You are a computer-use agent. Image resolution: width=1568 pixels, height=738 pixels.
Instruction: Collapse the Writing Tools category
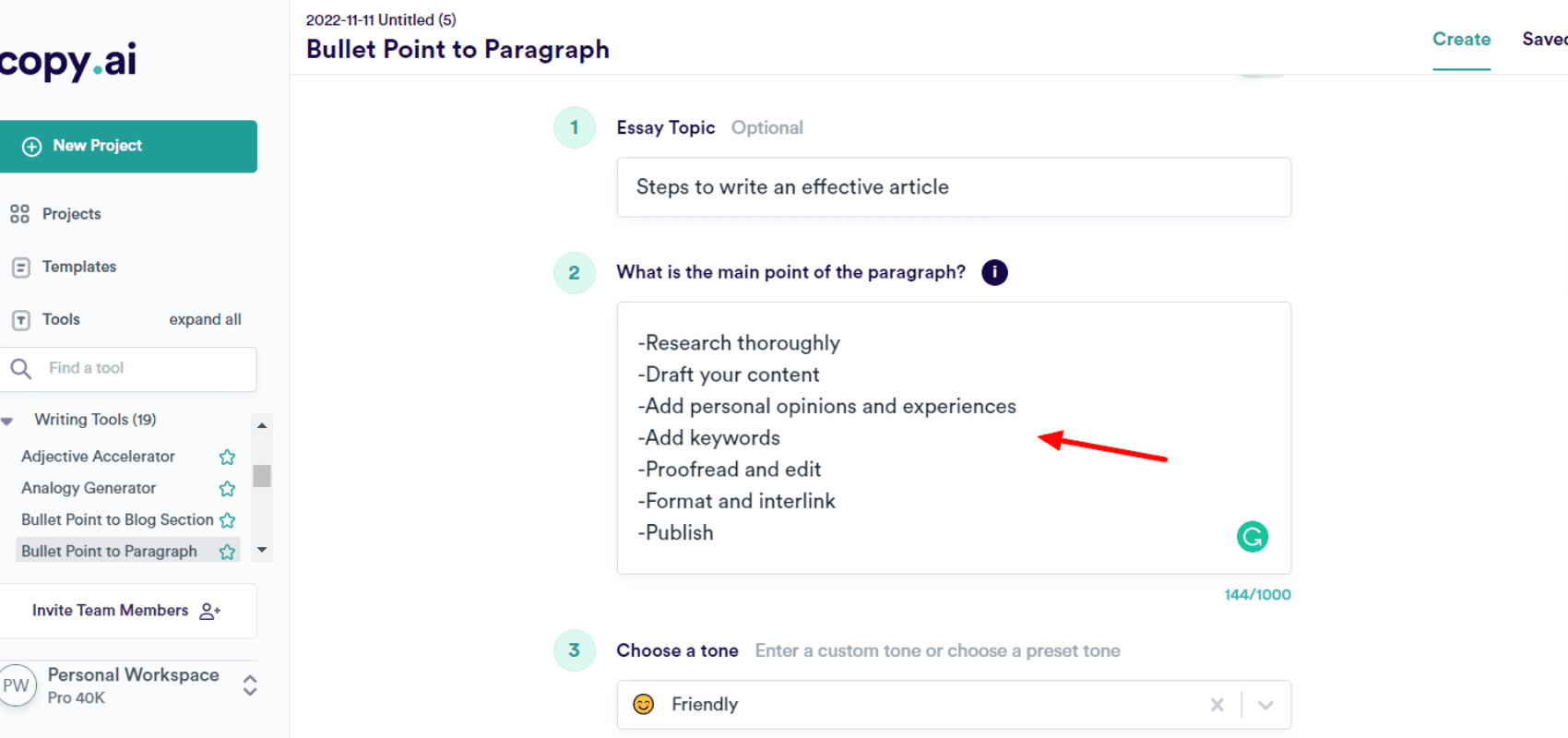7,421
